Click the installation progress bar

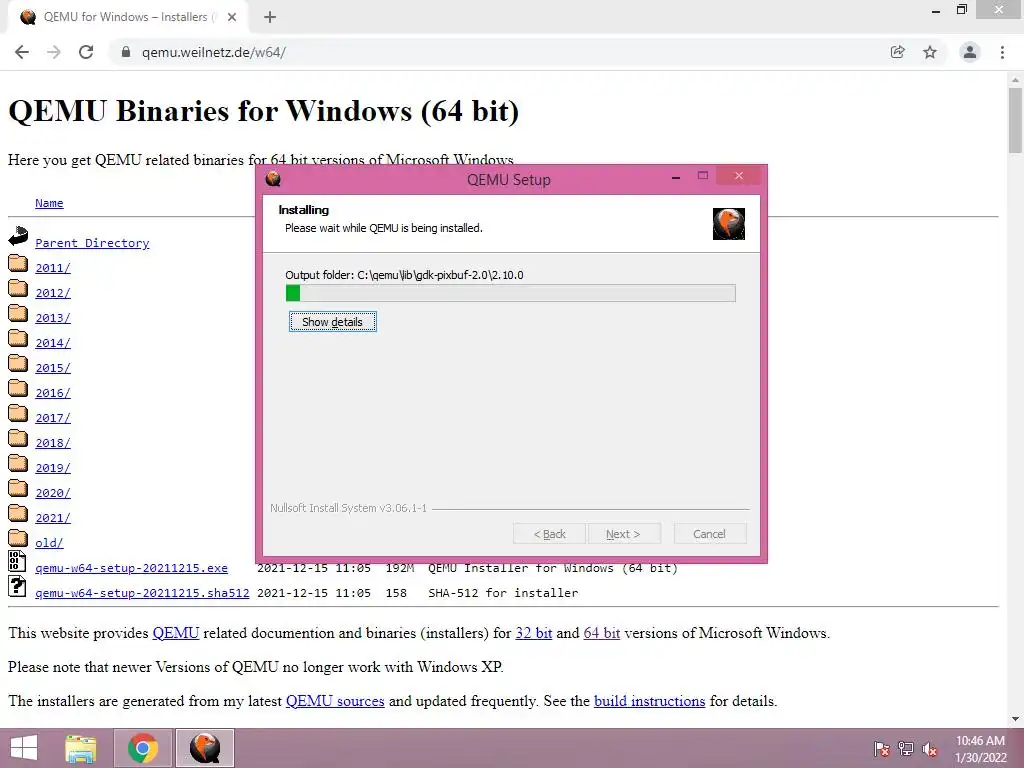click(x=511, y=293)
